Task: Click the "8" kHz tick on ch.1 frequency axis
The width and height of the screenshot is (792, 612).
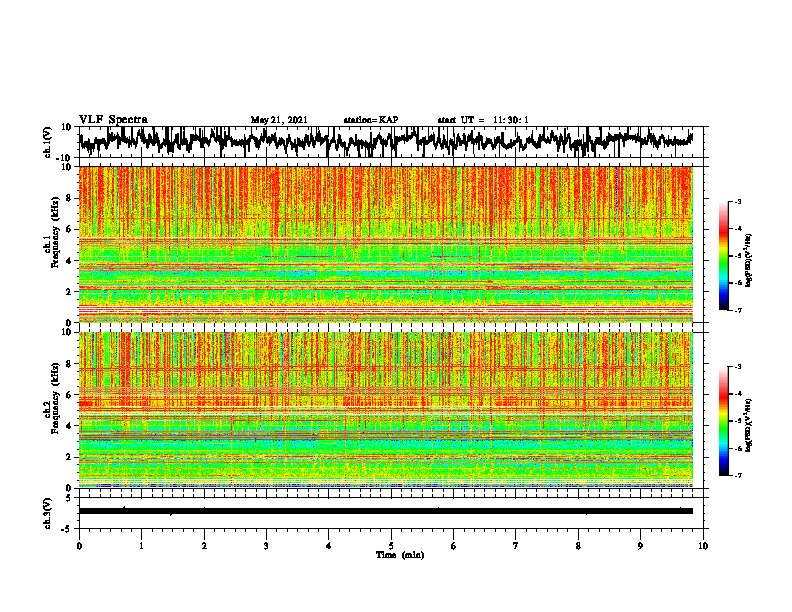Action: tap(69, 198)
